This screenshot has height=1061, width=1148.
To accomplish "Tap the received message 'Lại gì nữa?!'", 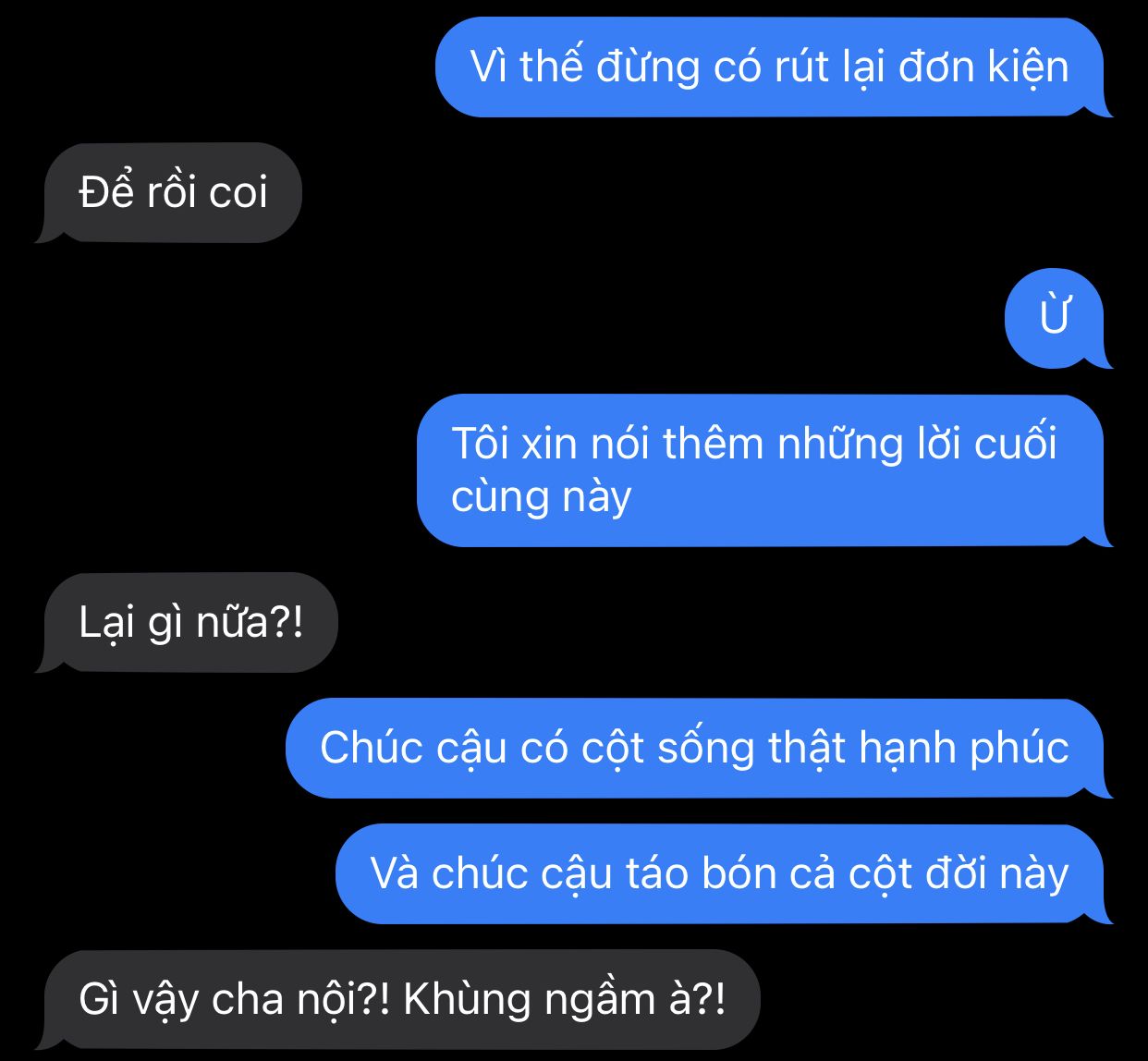I will 188,622.
